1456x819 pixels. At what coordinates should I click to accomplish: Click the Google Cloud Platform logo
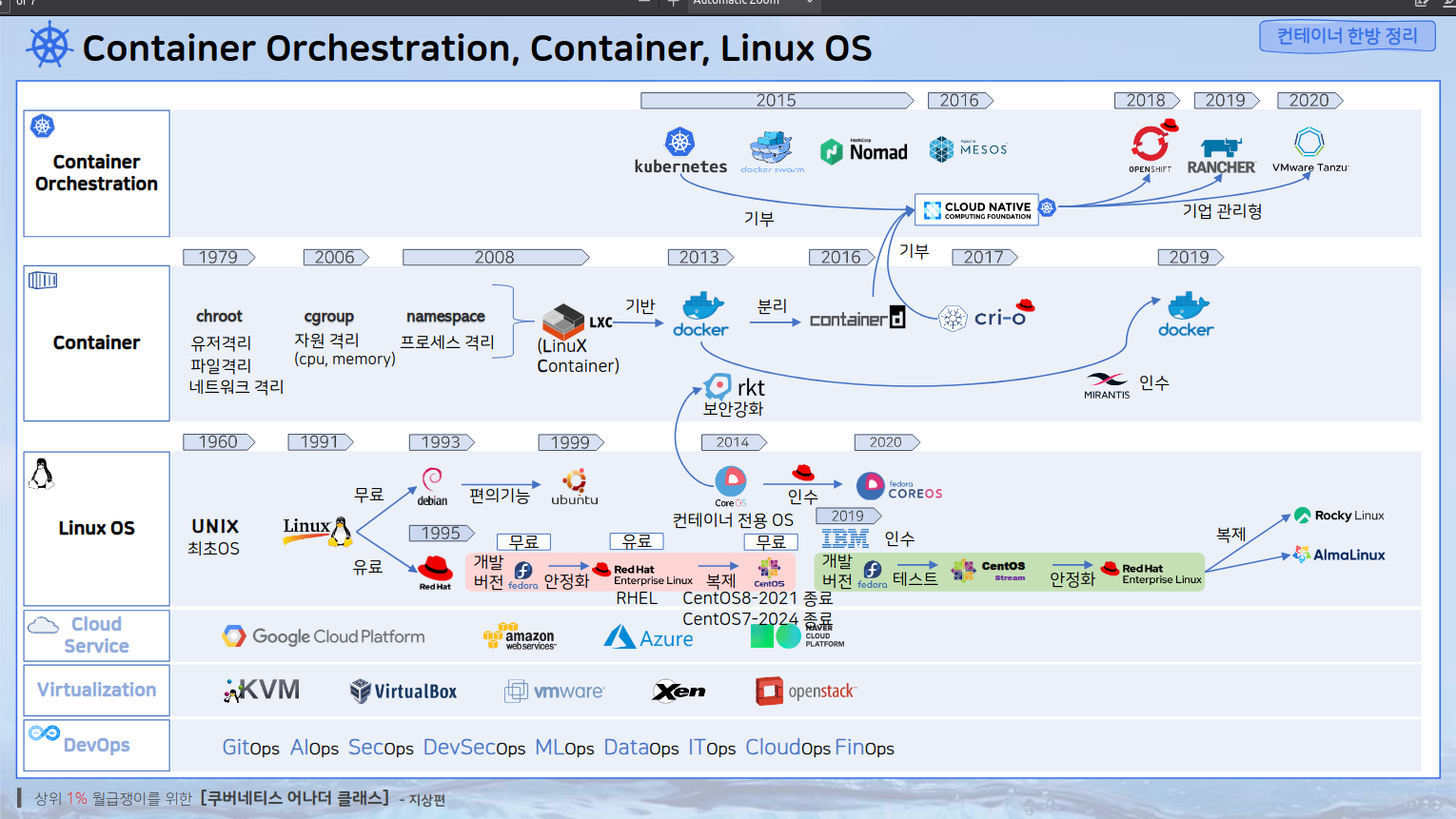324,636
